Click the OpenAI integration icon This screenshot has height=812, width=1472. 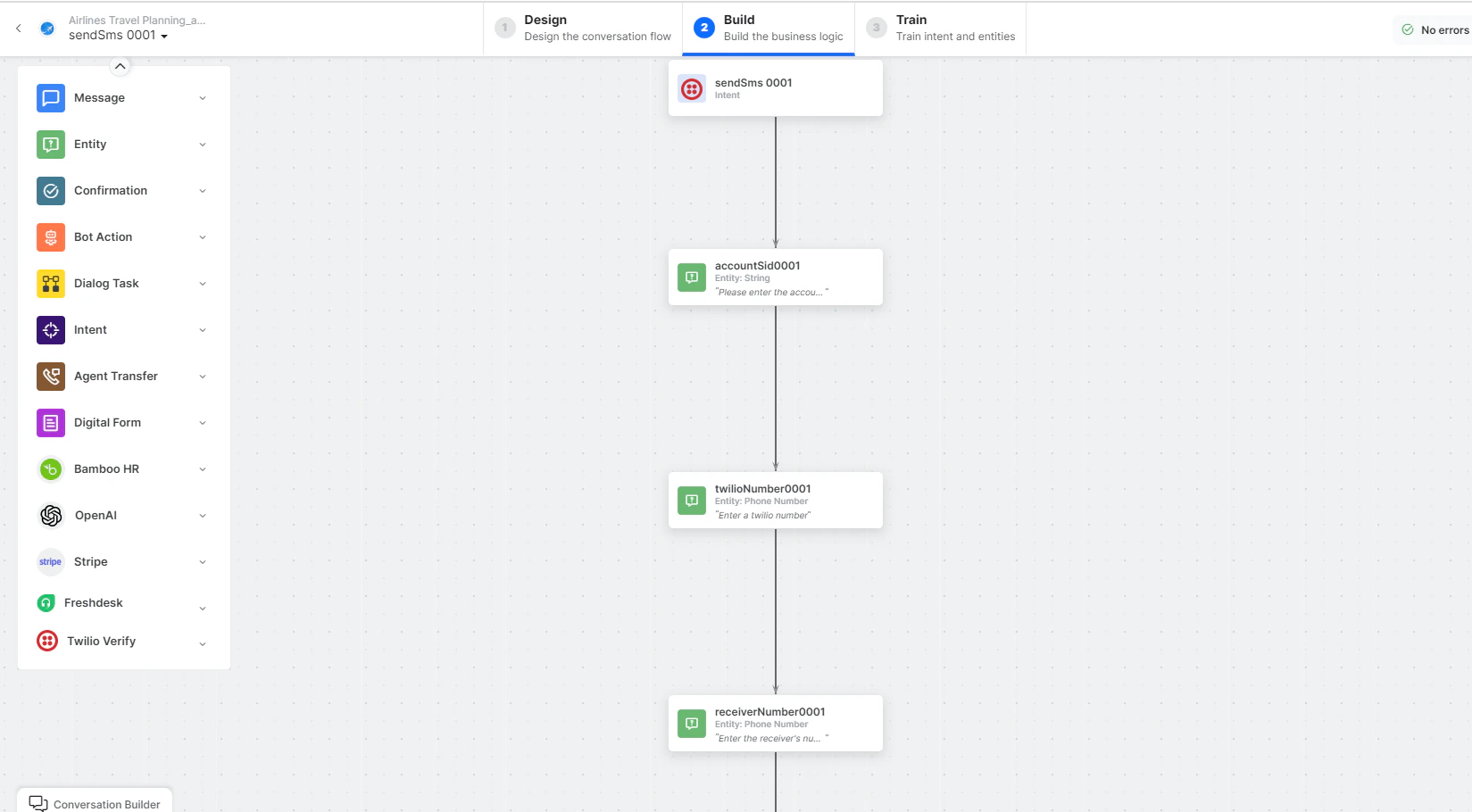(x=50, y=515)
